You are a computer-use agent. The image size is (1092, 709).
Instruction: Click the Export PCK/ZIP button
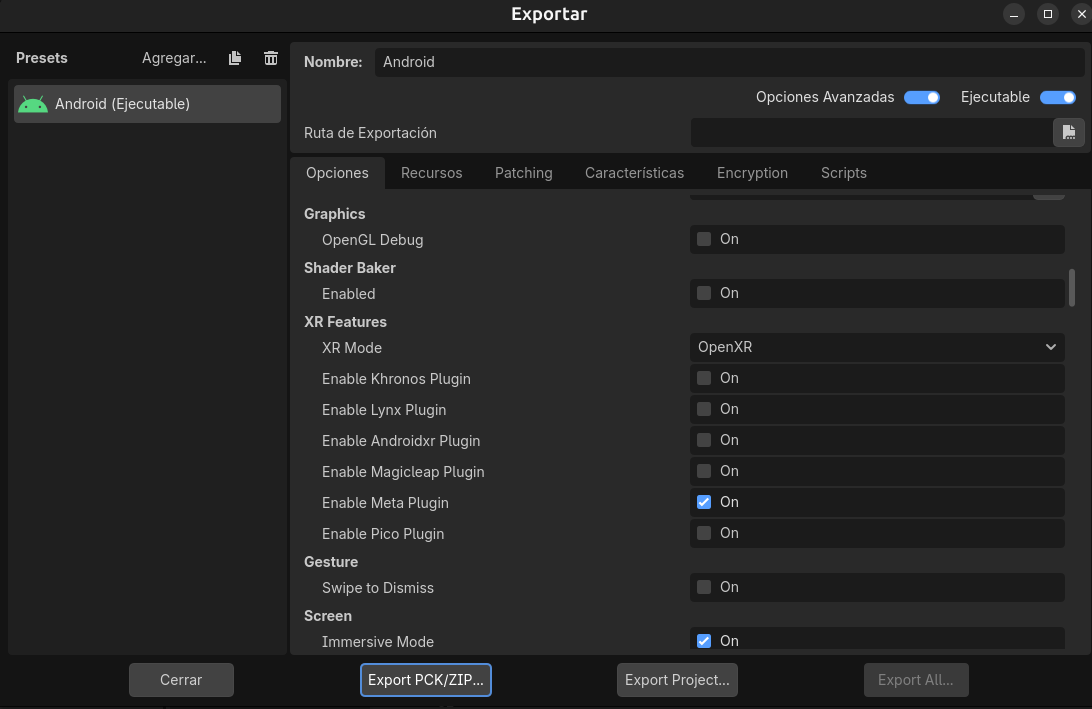coord(425,679)
